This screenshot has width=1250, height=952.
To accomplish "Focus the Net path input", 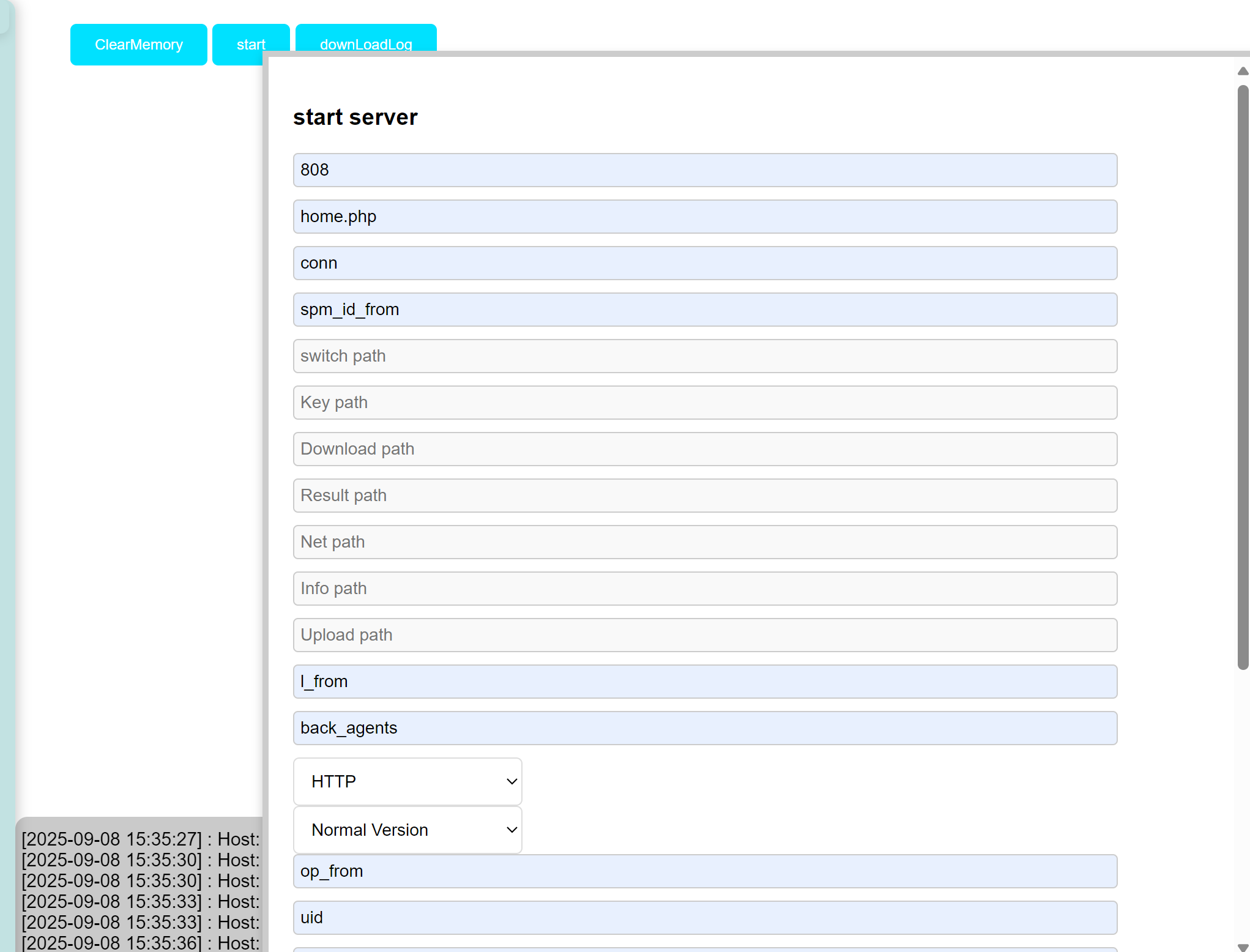I will point(705,542).
